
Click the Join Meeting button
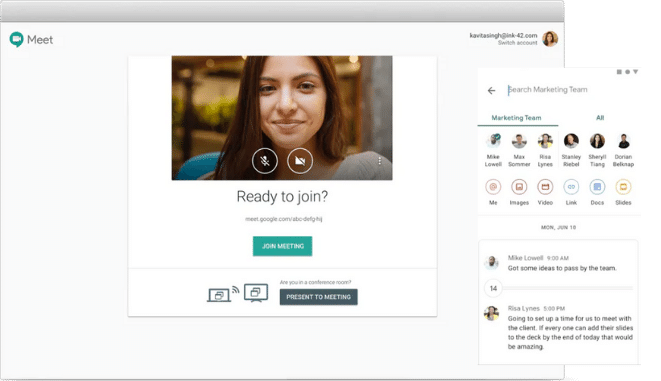(282, 246)
